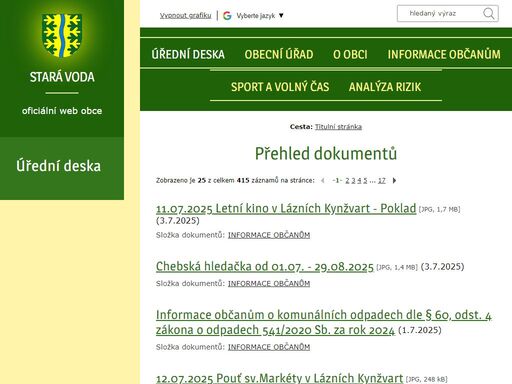Click INFORMACE OBČANŮM folder under Chebská hledačka
Image resolution: width=512 pixels, height=384 pixels.
[x=269, y=283]
